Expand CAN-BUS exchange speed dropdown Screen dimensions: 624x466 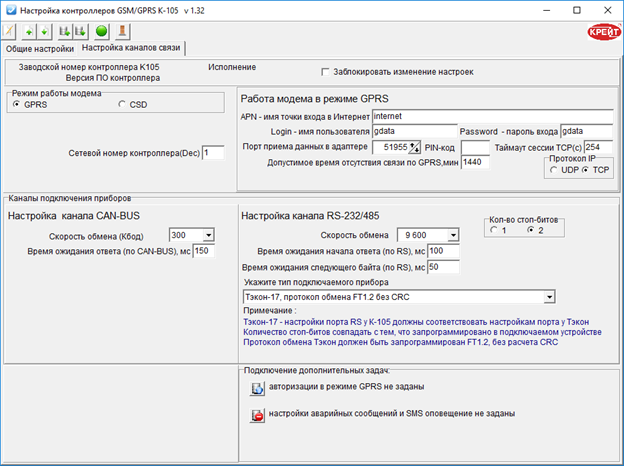[x=209, y=235]
